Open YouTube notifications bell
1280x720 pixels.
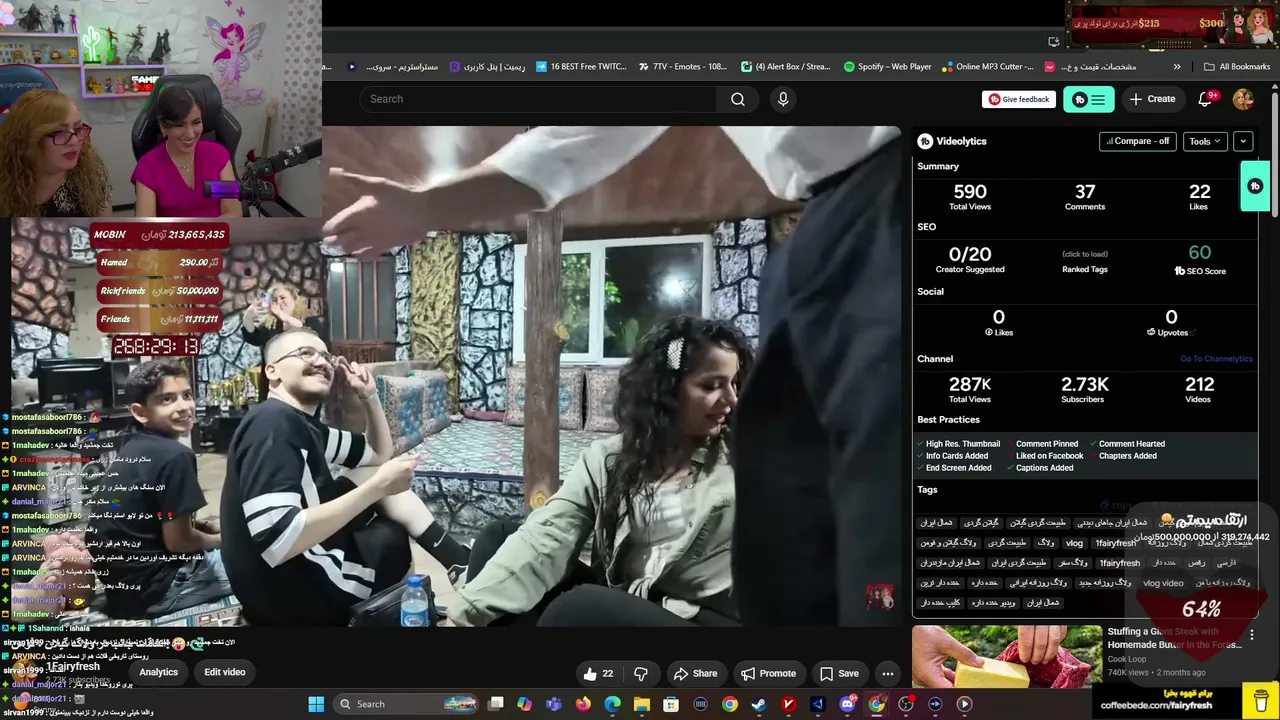pyautogui.click(x=1205, y=99)
